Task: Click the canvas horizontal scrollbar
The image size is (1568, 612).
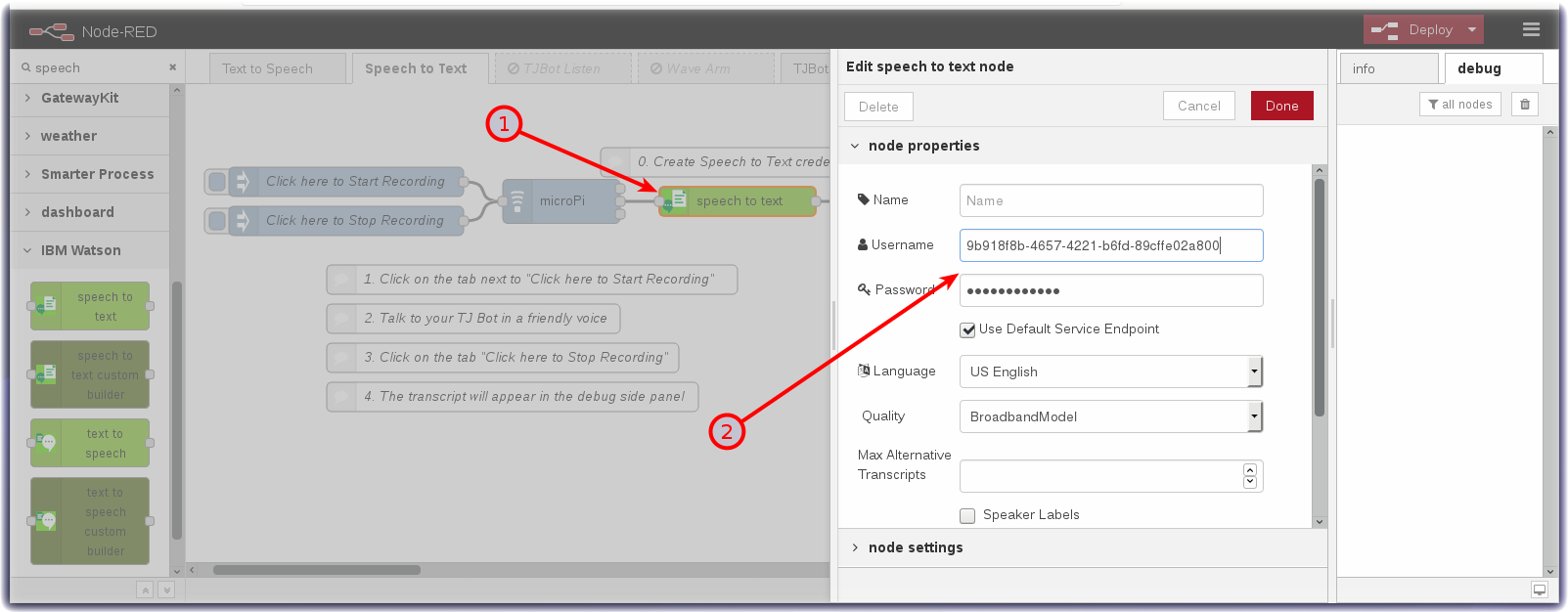Action: [317, 570]
